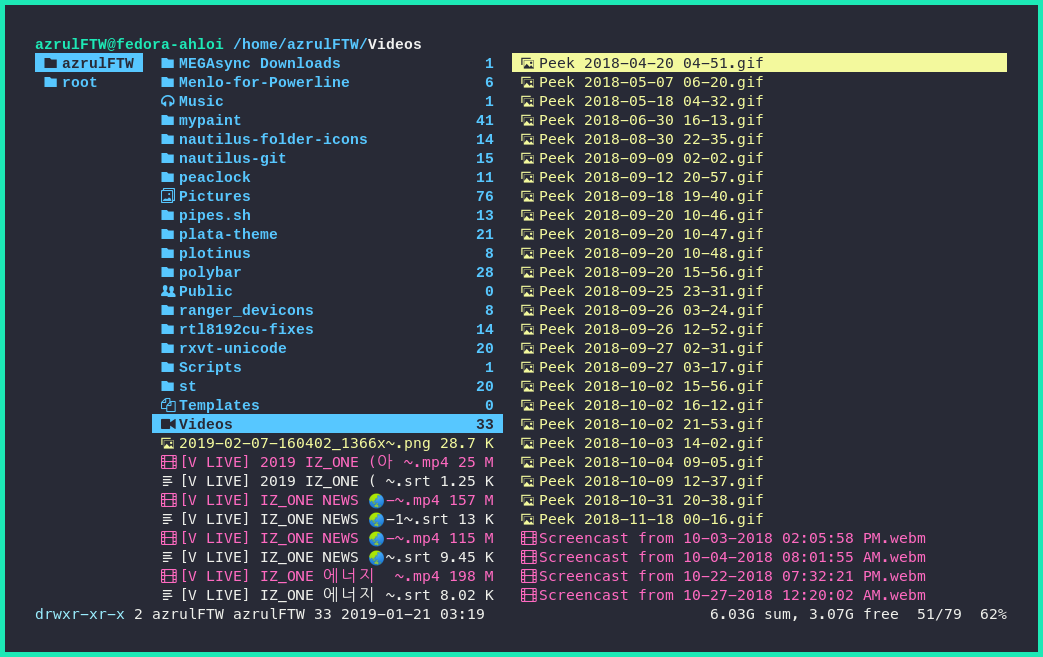Open the ranger_devicons folder

[x=327, y=311]
